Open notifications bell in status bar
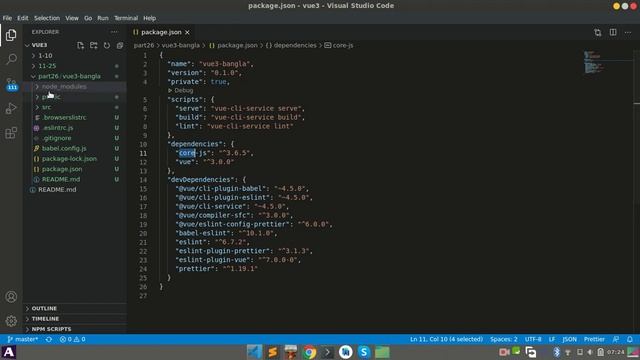The image size is (640, 360). pos(630,339)
